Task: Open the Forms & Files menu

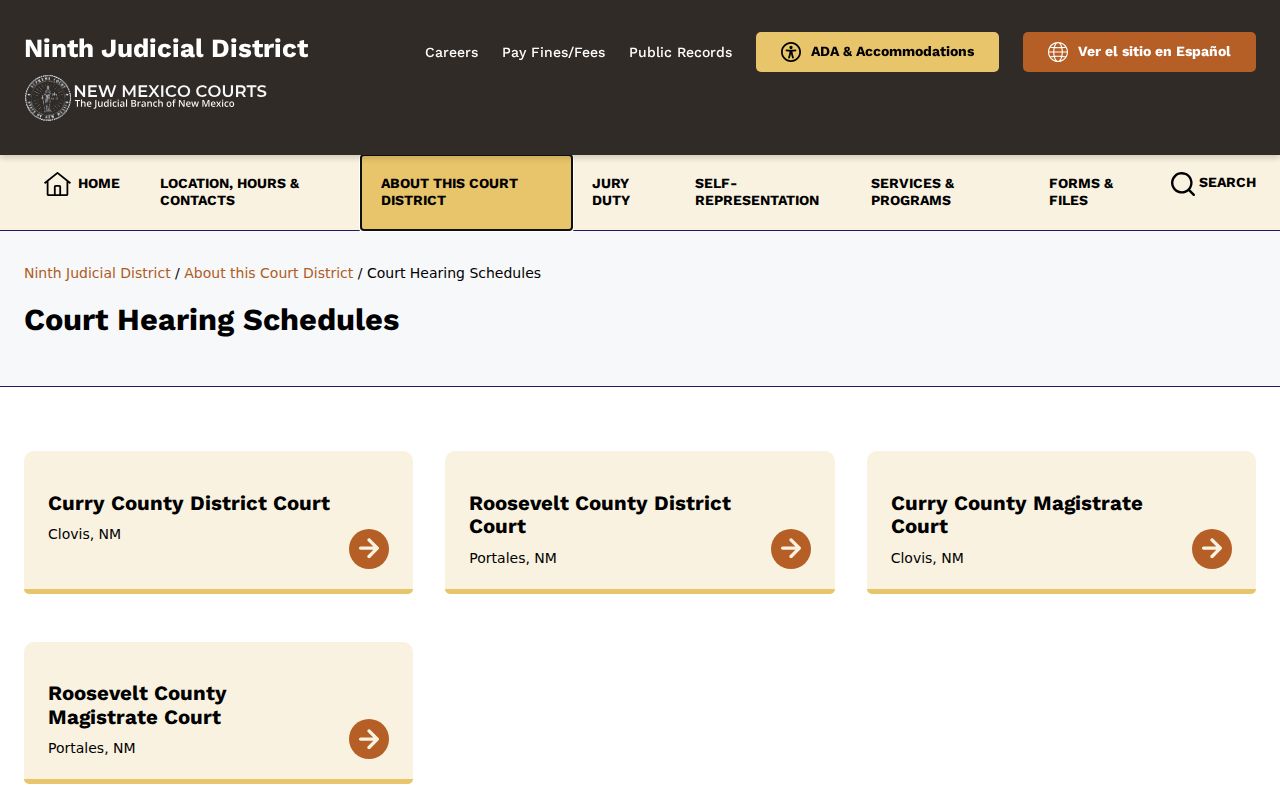Action: (x=1081, y=192)
